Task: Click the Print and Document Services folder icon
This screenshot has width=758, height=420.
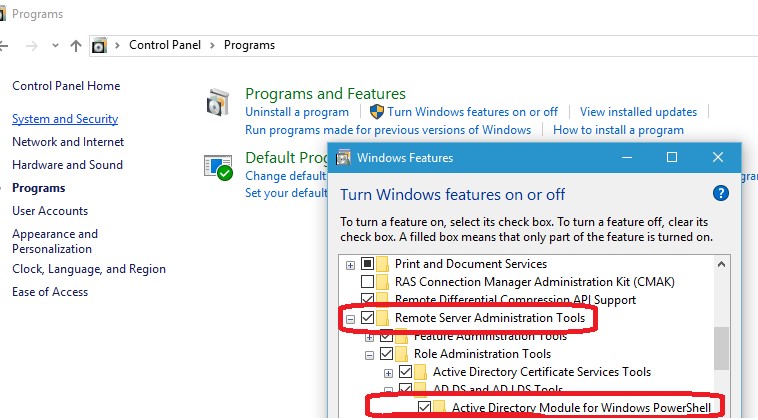Action: [382, 264]
